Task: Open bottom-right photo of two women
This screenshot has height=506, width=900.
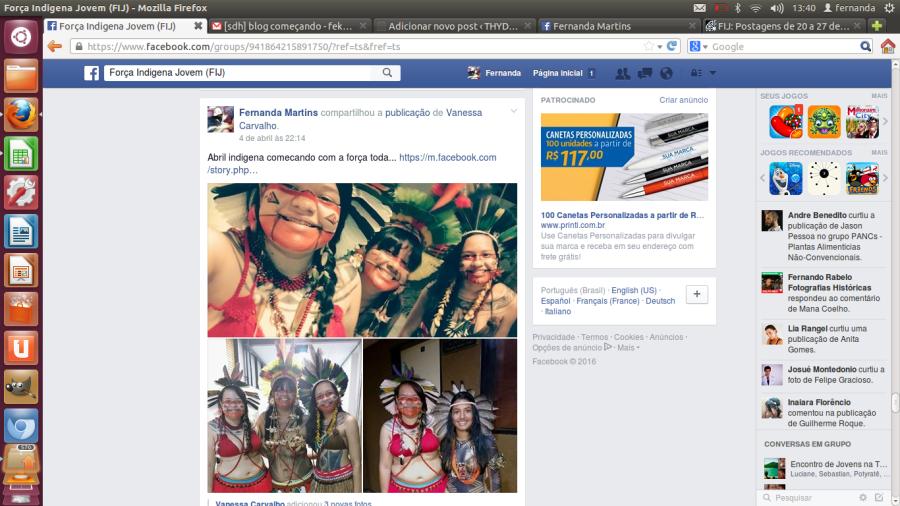Action: (440, 415)
